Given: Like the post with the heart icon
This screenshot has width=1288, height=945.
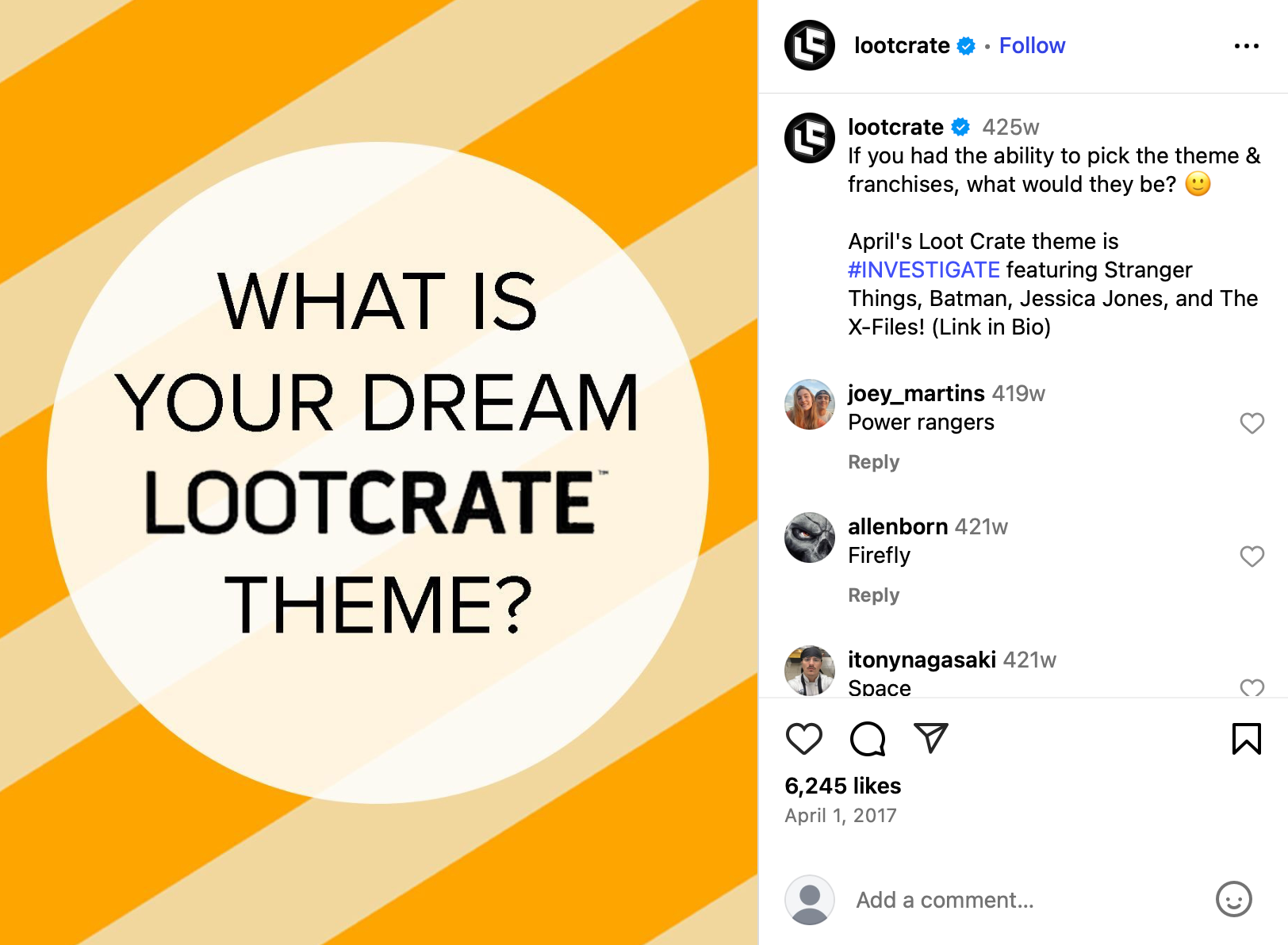Looking at the screenshot, I should (804, 738).
